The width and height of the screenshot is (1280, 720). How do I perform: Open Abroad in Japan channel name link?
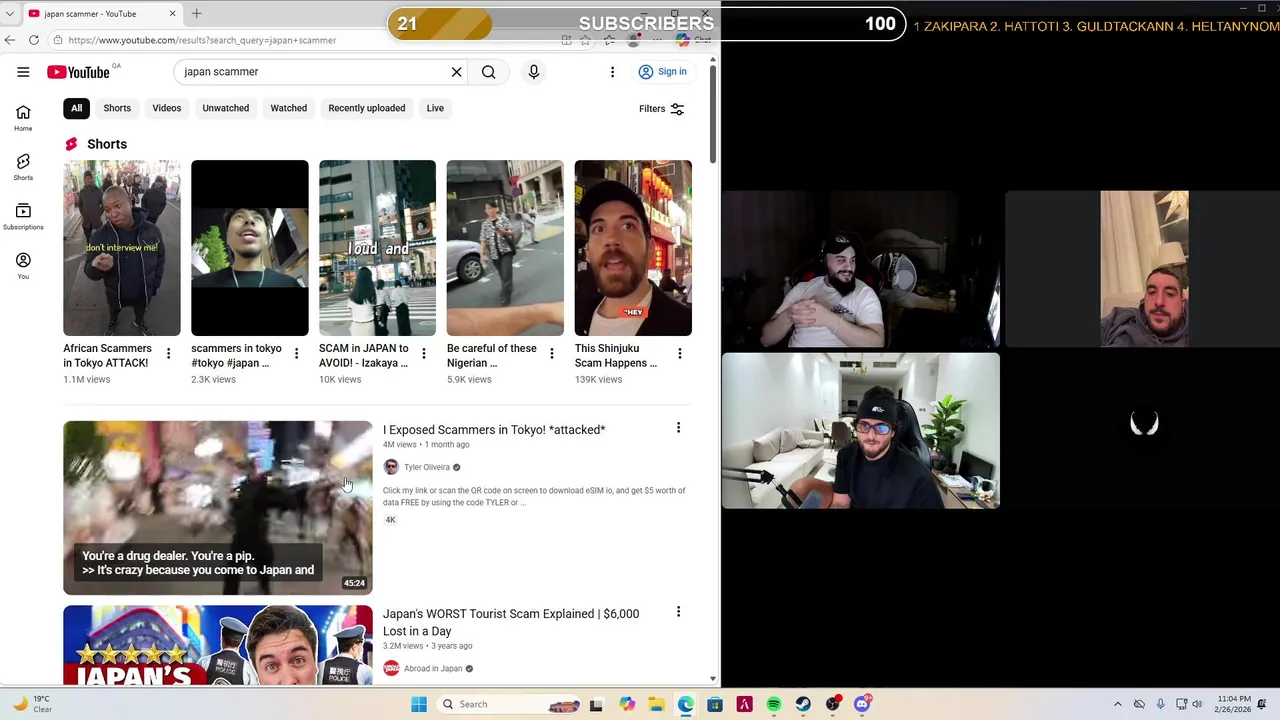[x=433, y=668]
